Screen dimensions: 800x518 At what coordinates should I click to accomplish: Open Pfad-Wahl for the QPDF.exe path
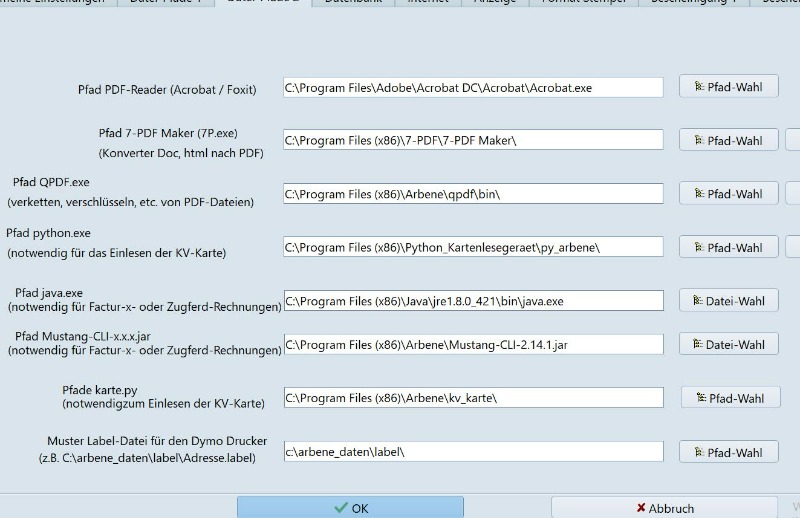tap(728, 193)
